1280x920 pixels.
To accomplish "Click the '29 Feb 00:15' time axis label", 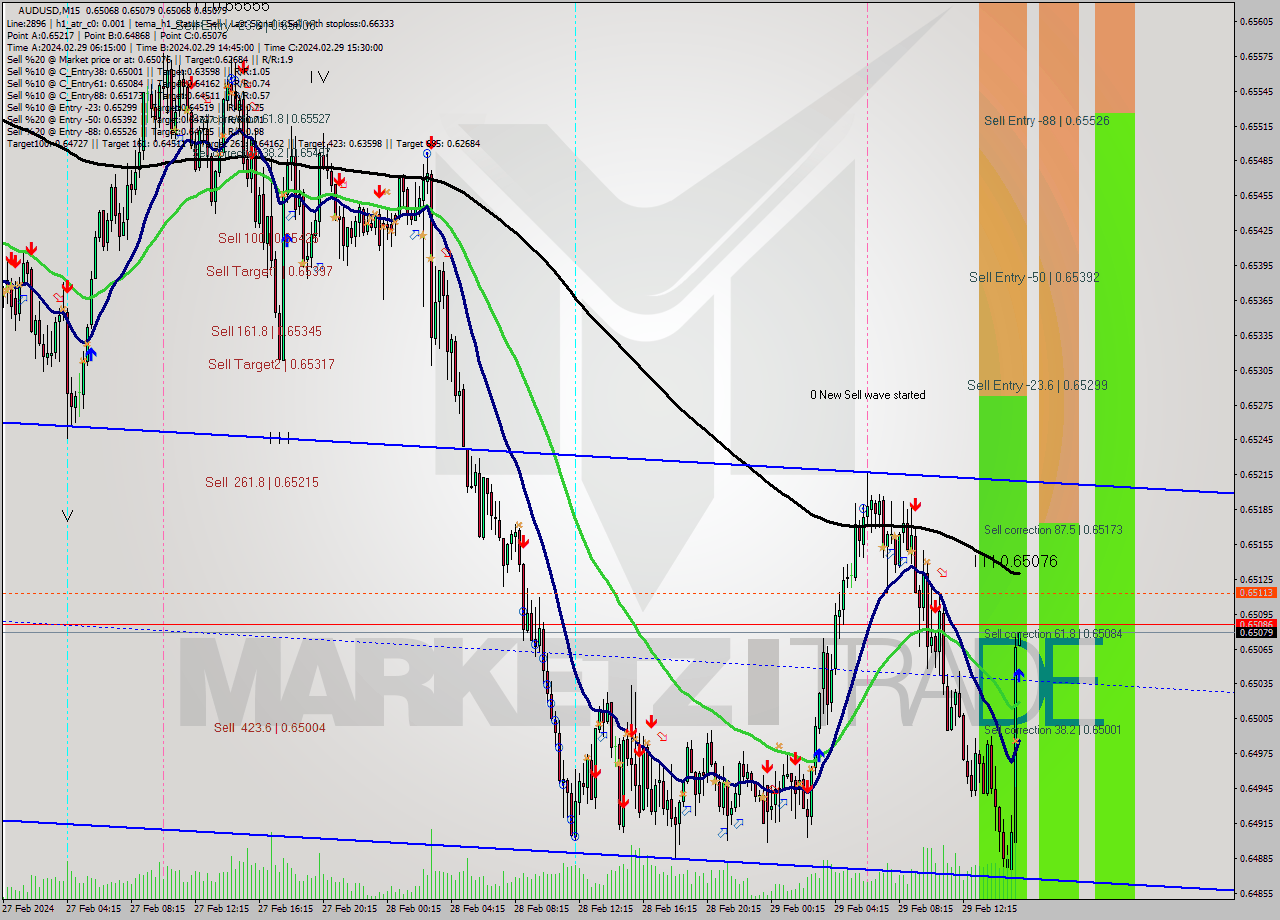I will (x=798, y=910).
